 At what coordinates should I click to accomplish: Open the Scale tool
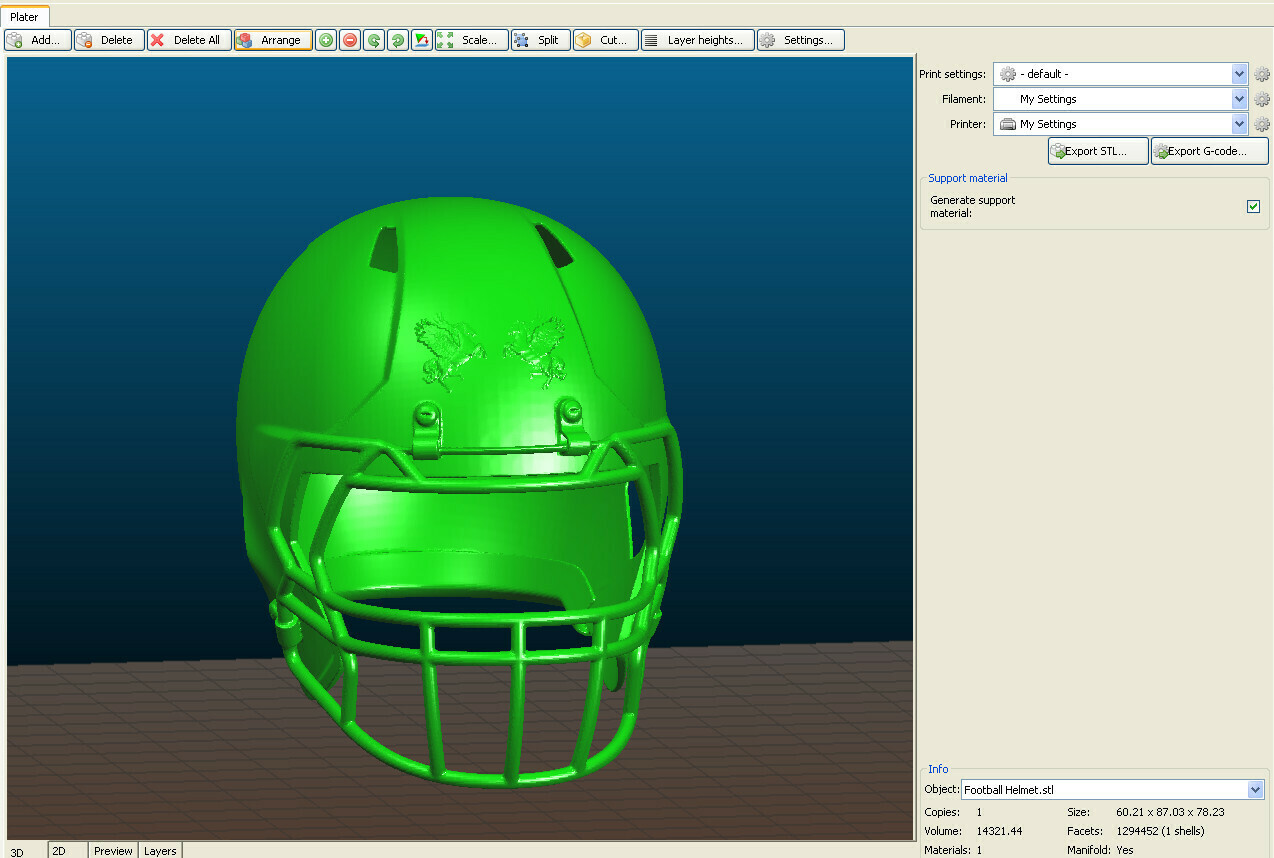470,40
